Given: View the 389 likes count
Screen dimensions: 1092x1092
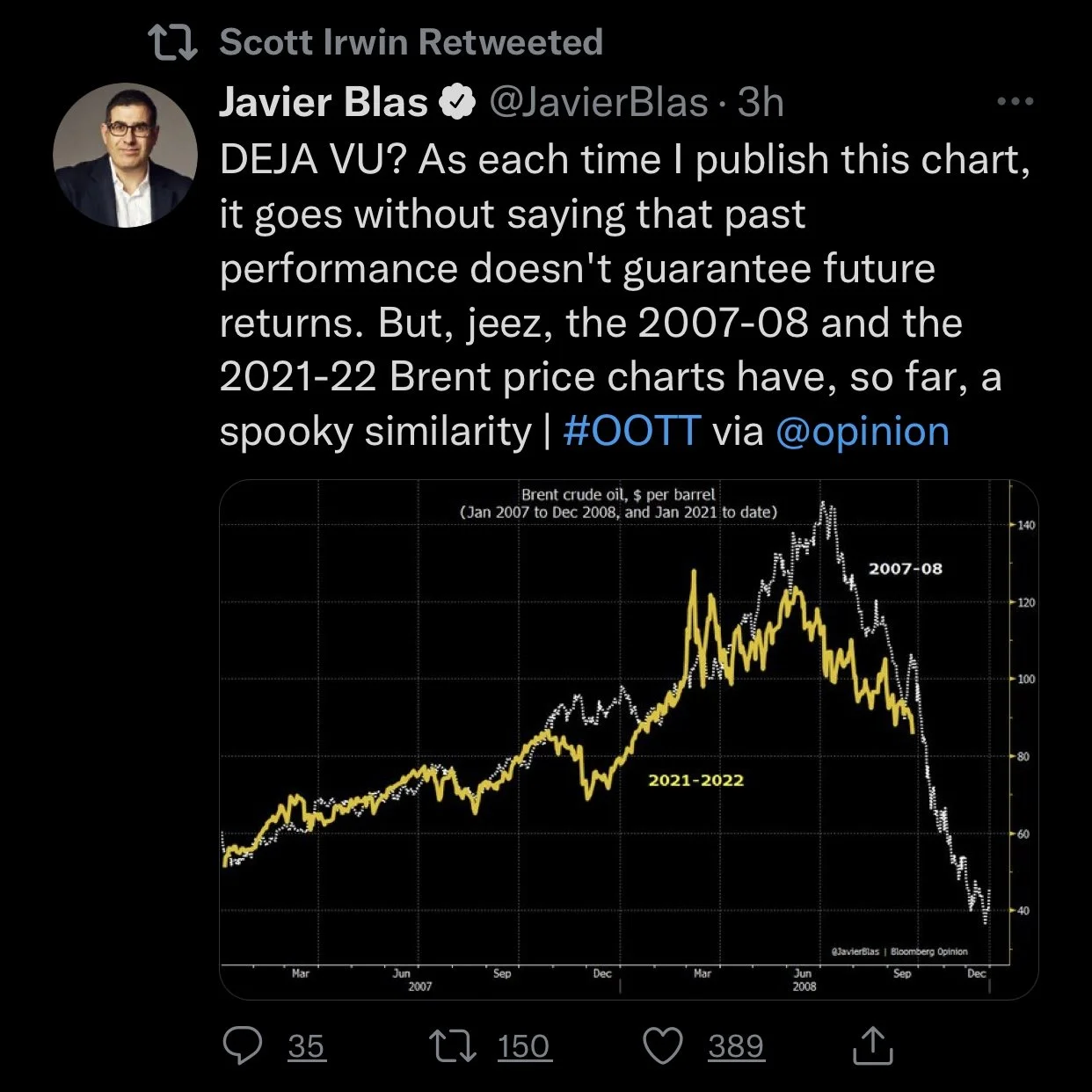Looking at the screenshot, I should [736, 1046].
